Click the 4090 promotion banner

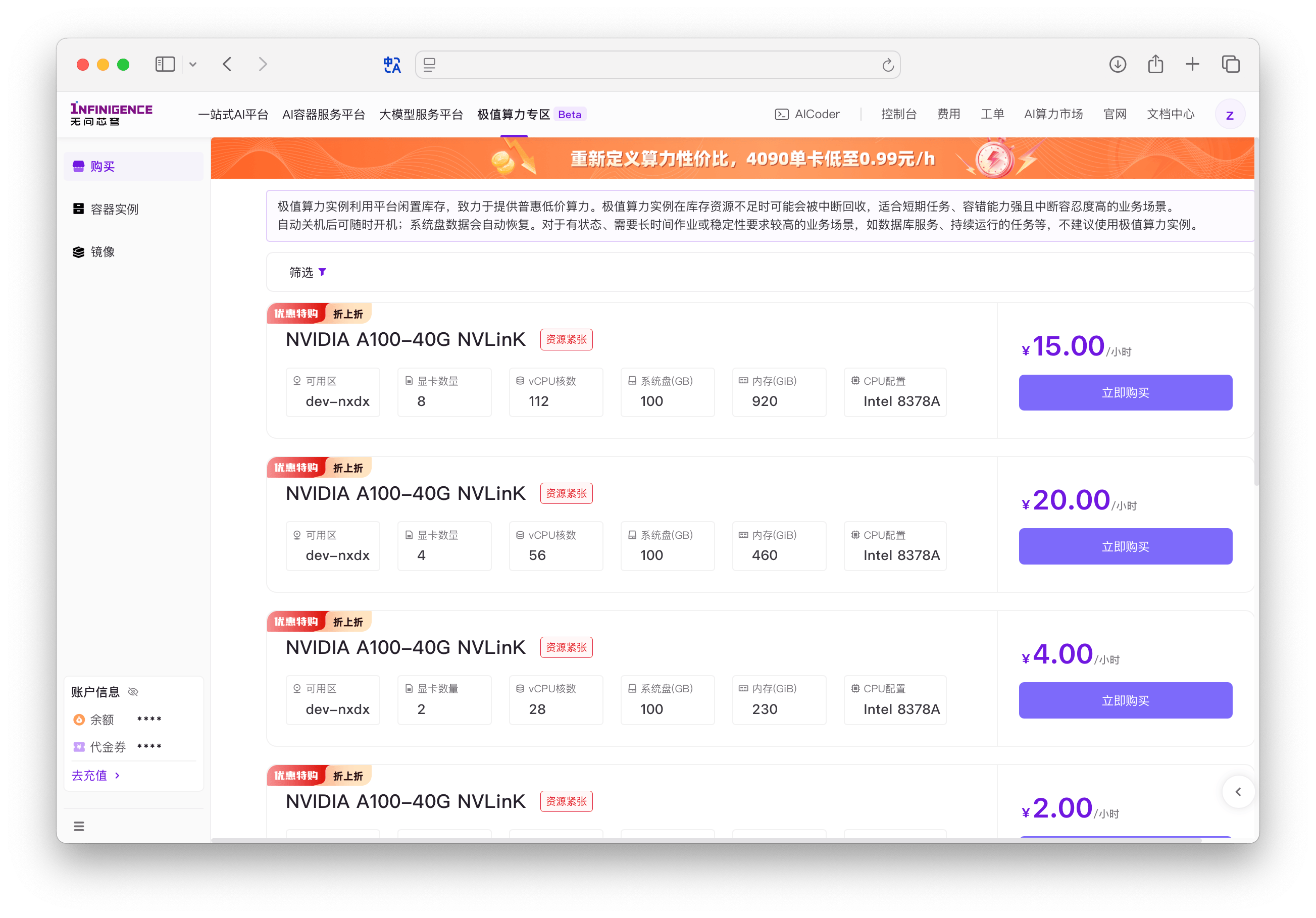click(732, 158)
